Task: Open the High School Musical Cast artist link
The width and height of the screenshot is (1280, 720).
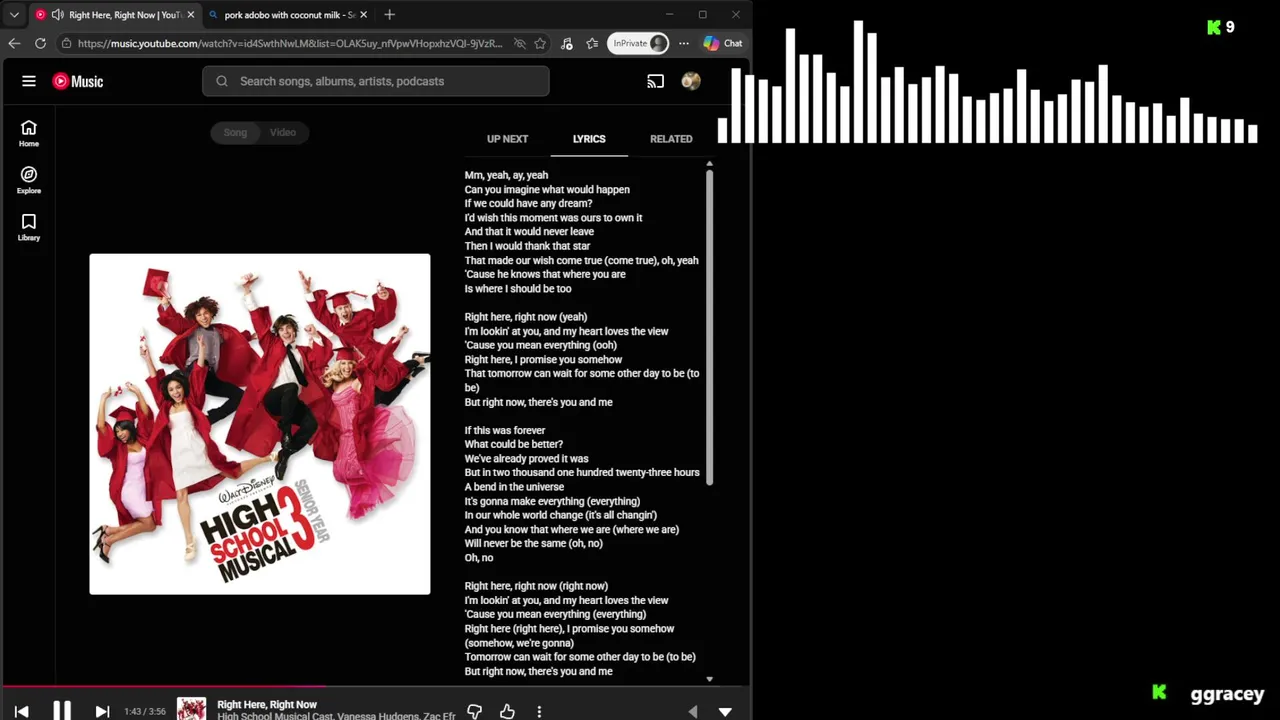Action: coord(274,716)
